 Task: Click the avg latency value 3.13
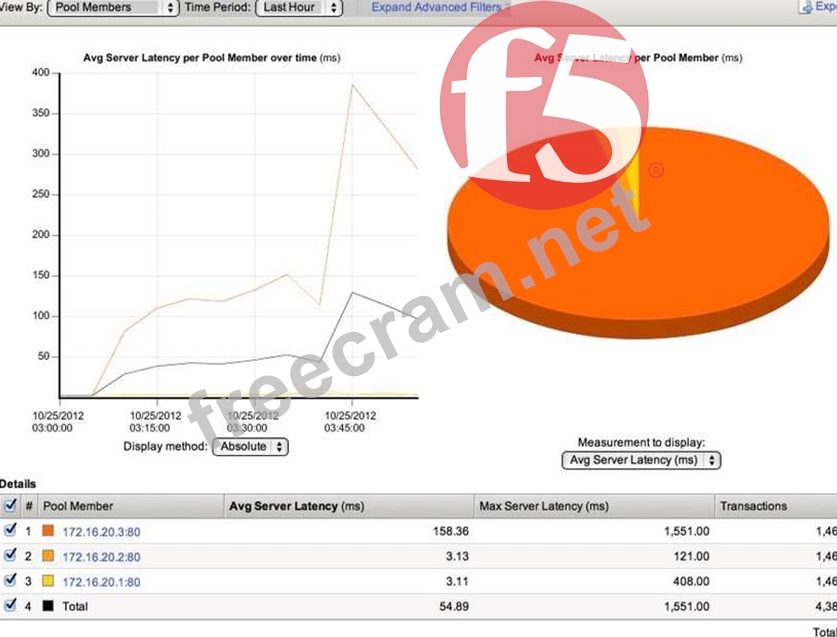[457, 556]
